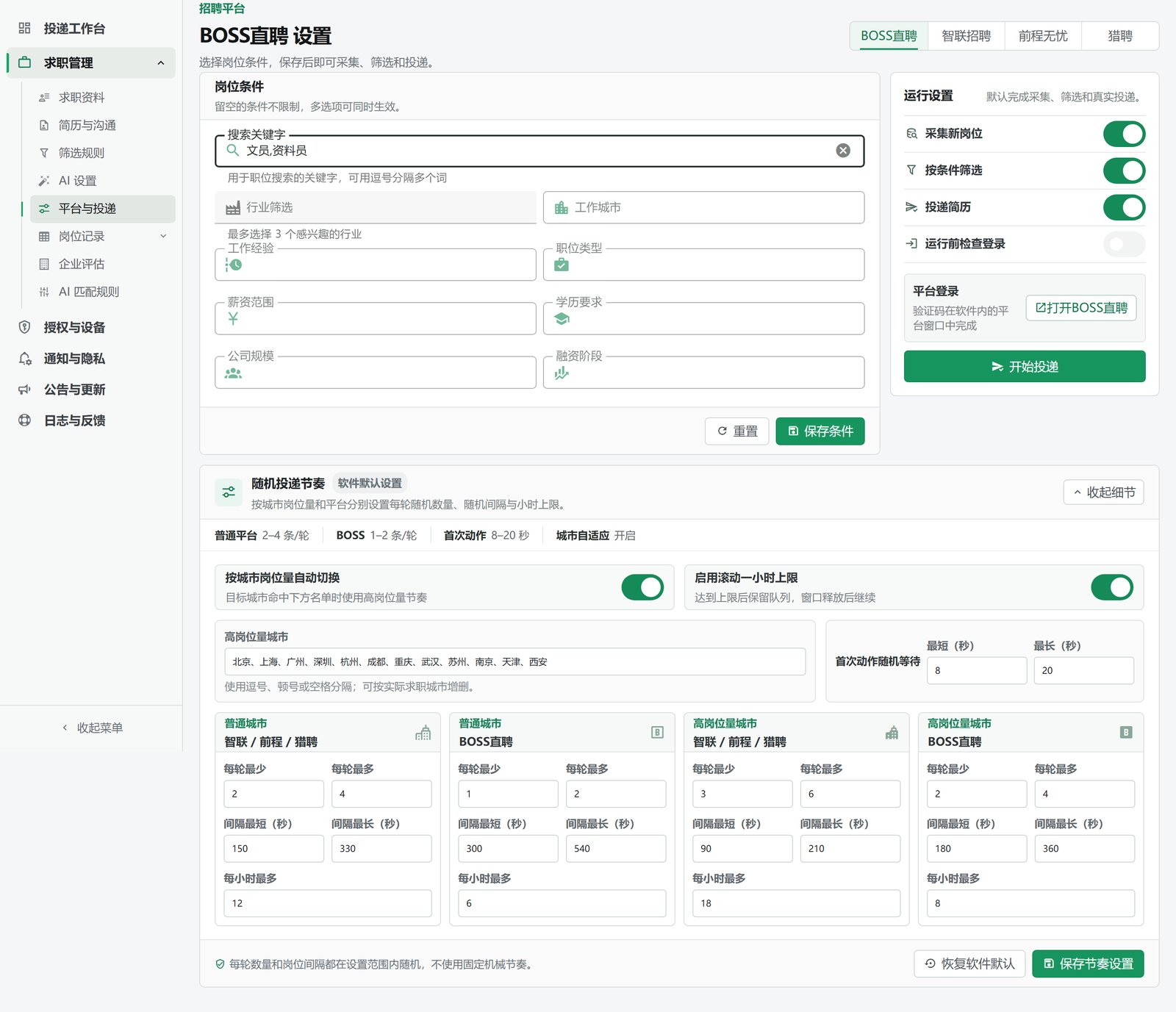1176x1012 pixels.
Task: Click the 融资阶段 chart icon
Action: coord(562,373)
